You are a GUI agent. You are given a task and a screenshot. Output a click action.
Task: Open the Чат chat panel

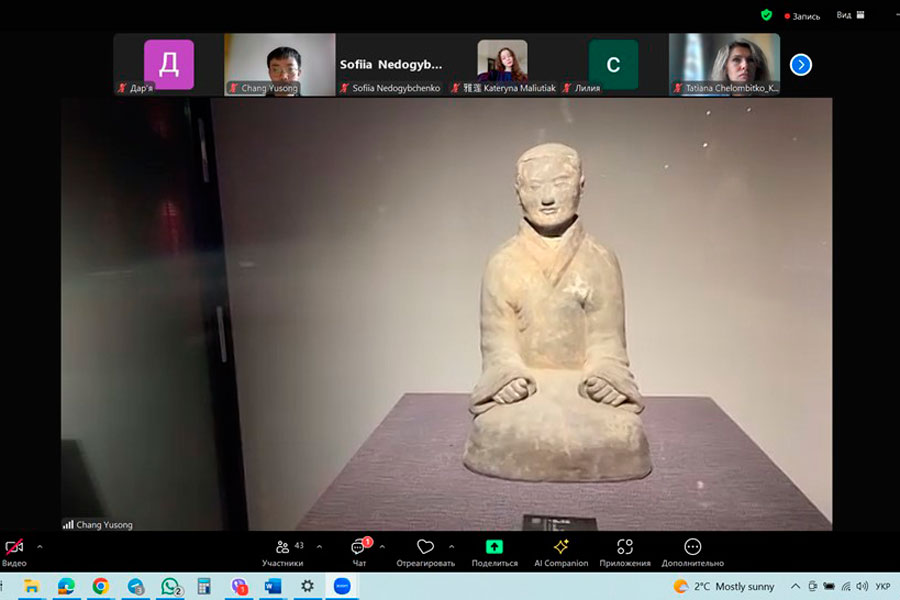[x=359, y=548]
